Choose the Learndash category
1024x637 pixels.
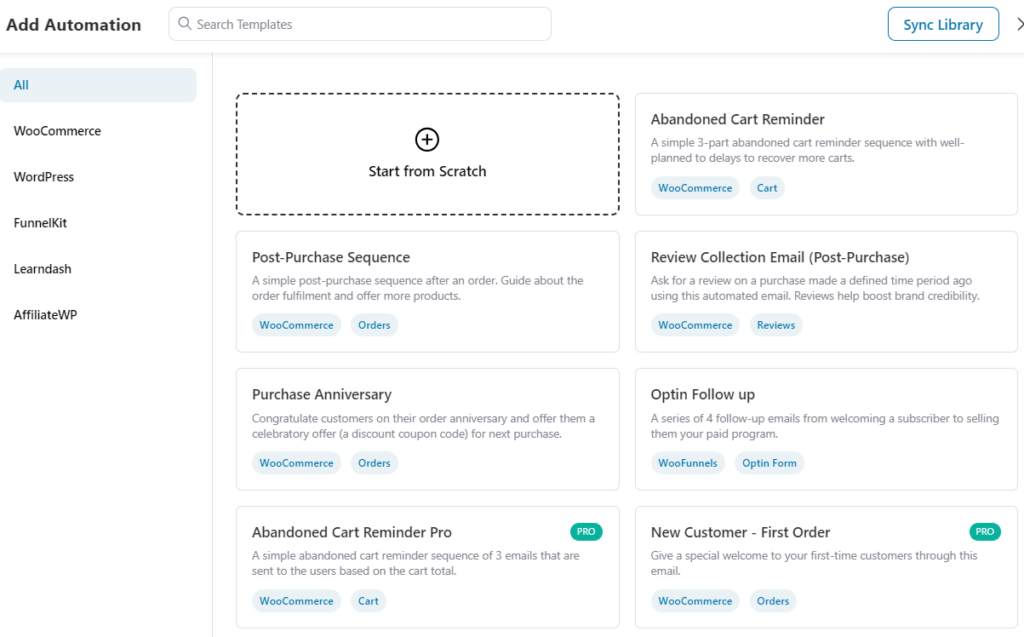pyautogui.click(x=42, y=269)
